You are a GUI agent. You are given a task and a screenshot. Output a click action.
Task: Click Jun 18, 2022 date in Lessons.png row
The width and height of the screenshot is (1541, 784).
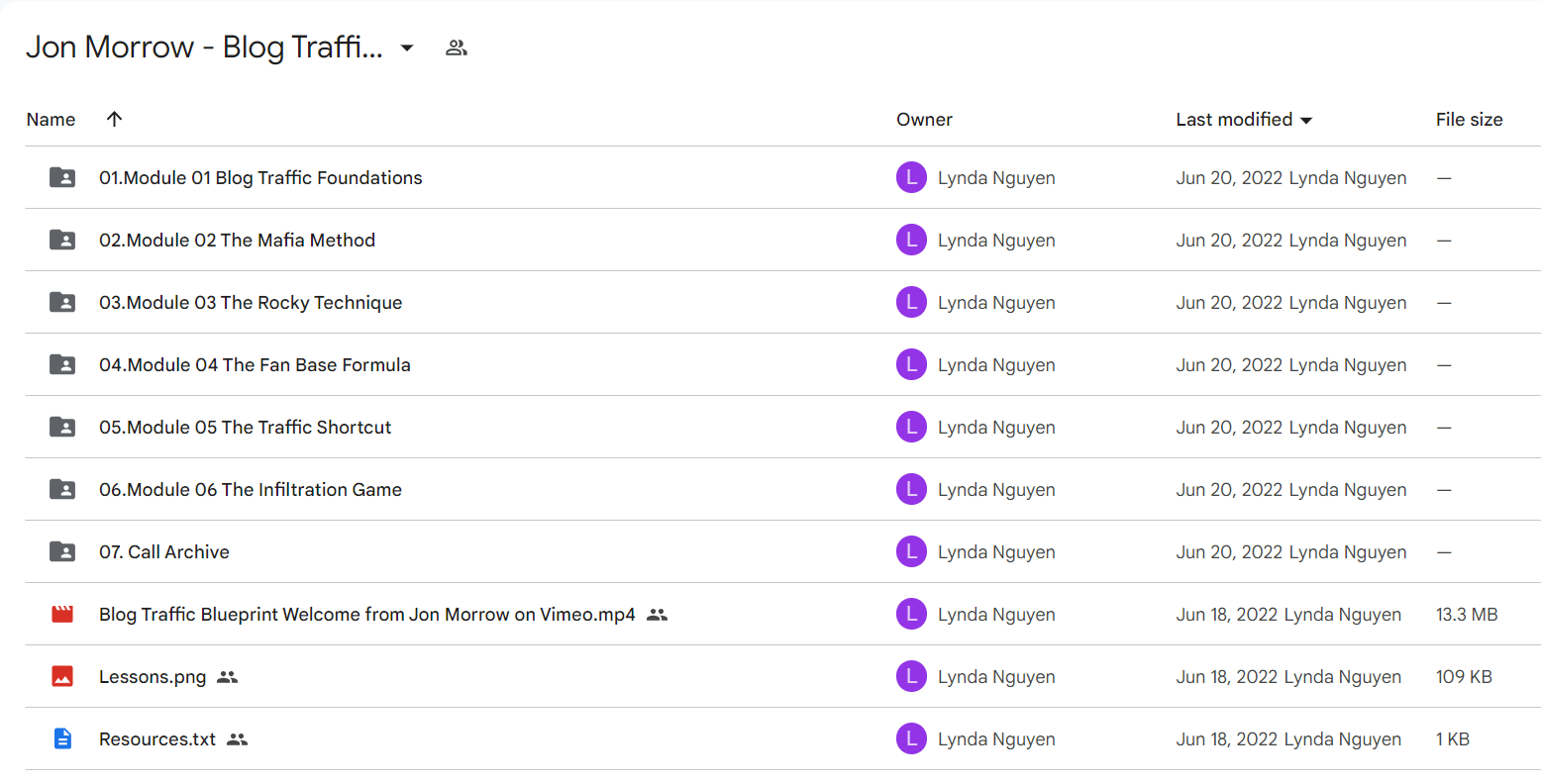tap(1226, 677)
